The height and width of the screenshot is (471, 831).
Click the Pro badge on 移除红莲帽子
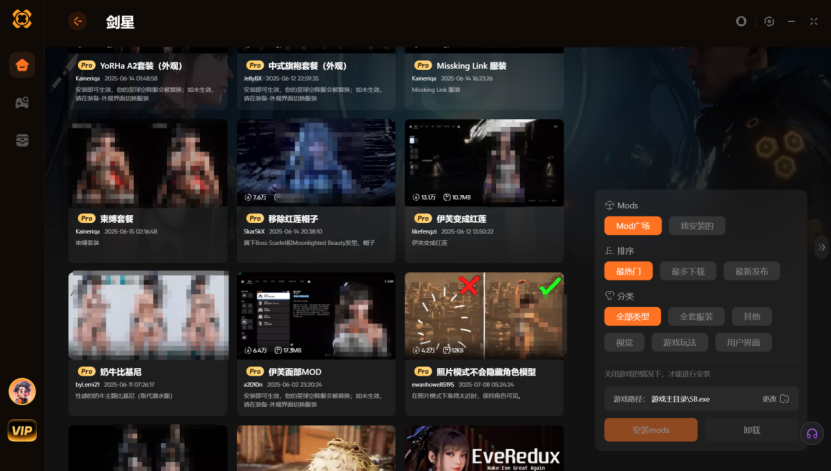[255, 218]
